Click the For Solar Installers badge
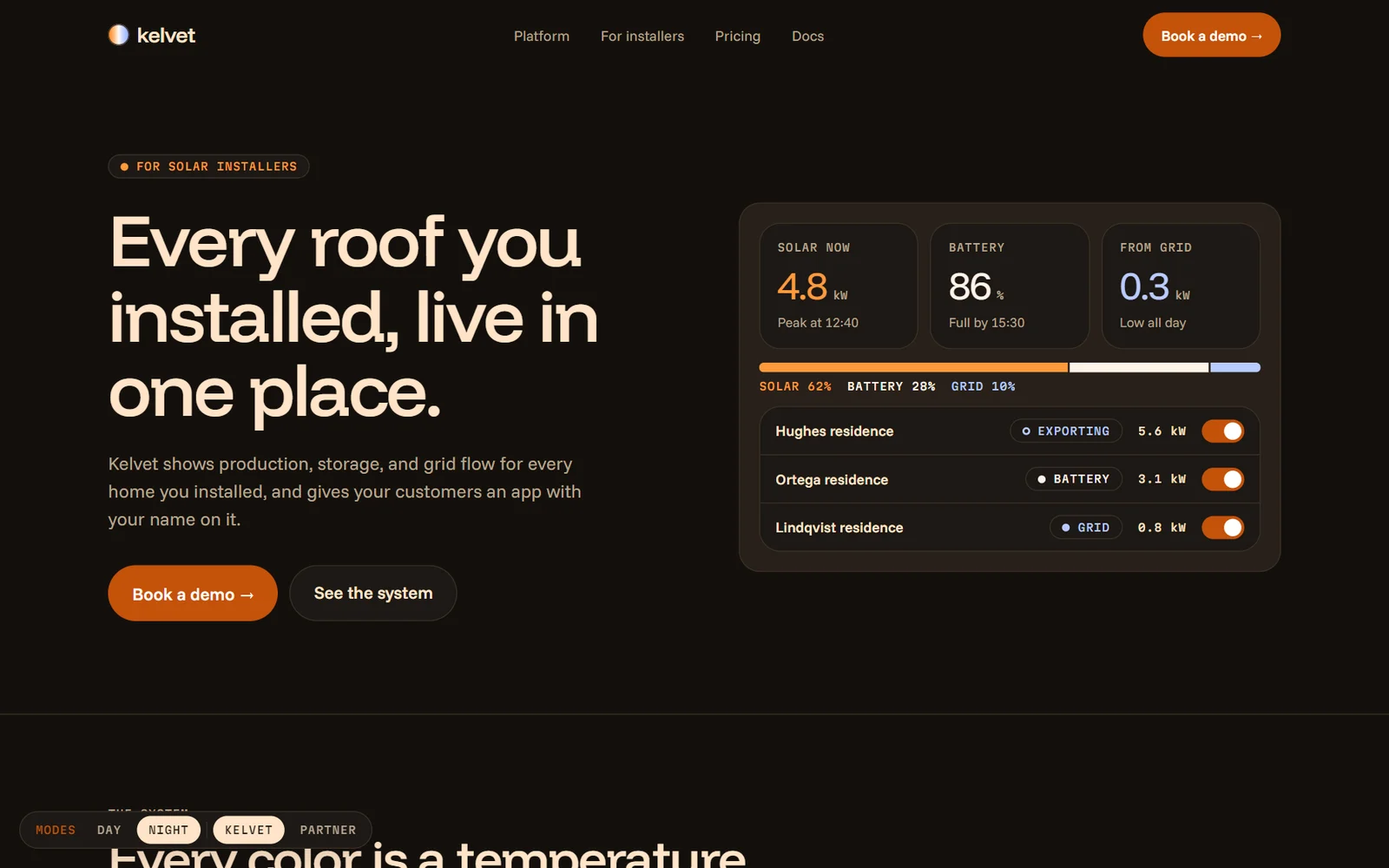Viewport: 1389px width, 868px height. [208, 166]
